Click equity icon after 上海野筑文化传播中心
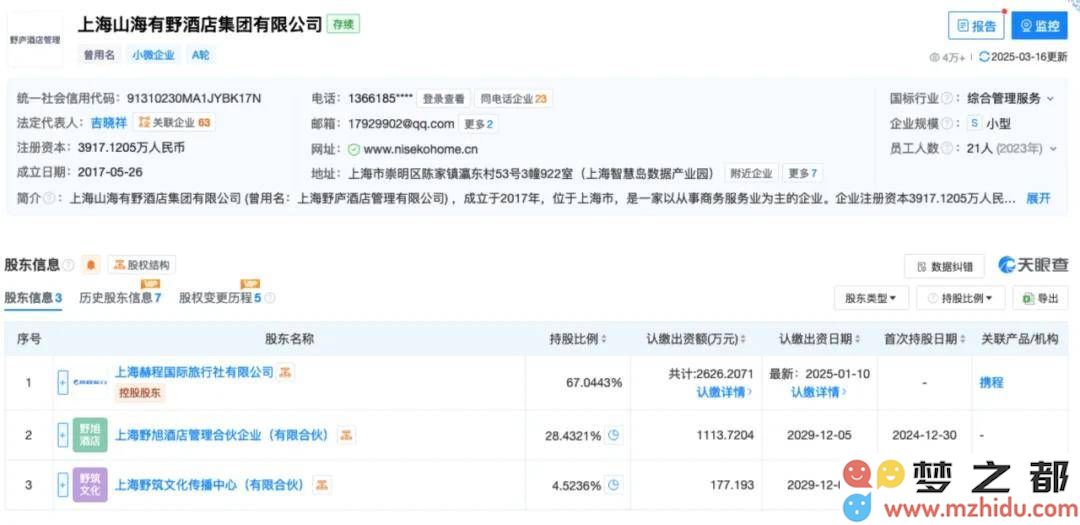Screen dimensions: 1080x525 point(321,485)
